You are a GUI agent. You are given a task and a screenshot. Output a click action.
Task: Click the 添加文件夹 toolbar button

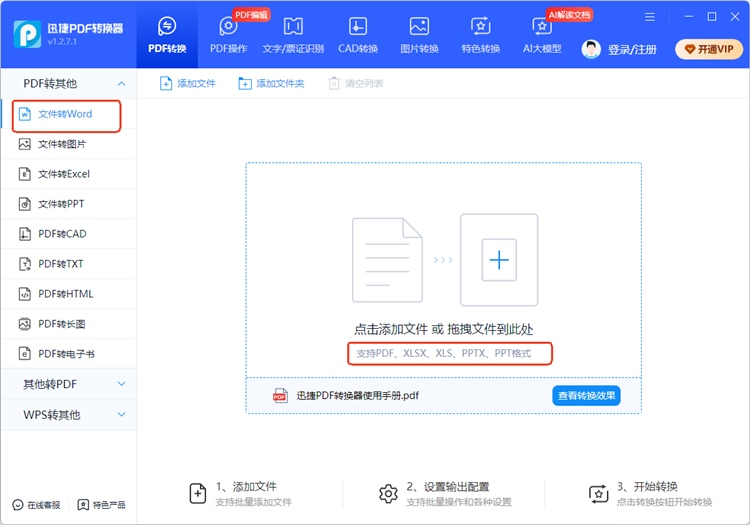271,84
